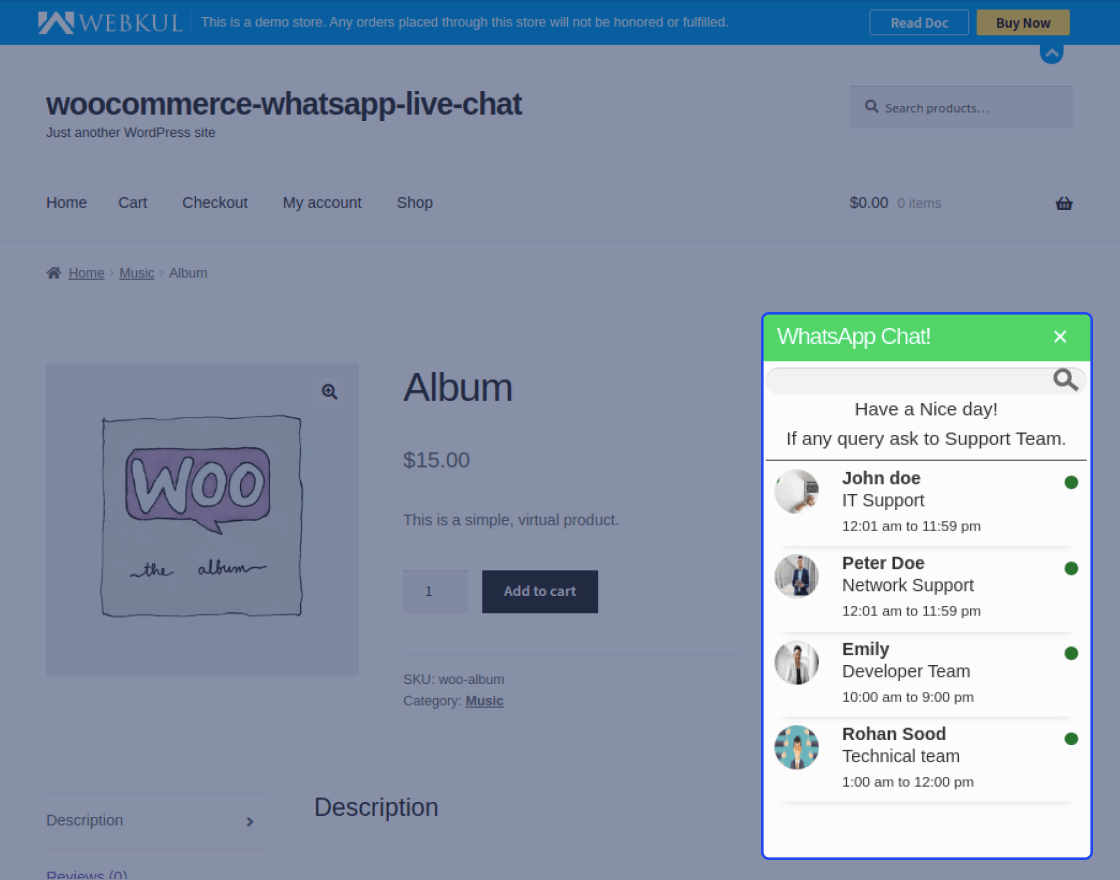Click the Buy Now button
The image size is (1120, 880).
click(x=1023, y=23)
